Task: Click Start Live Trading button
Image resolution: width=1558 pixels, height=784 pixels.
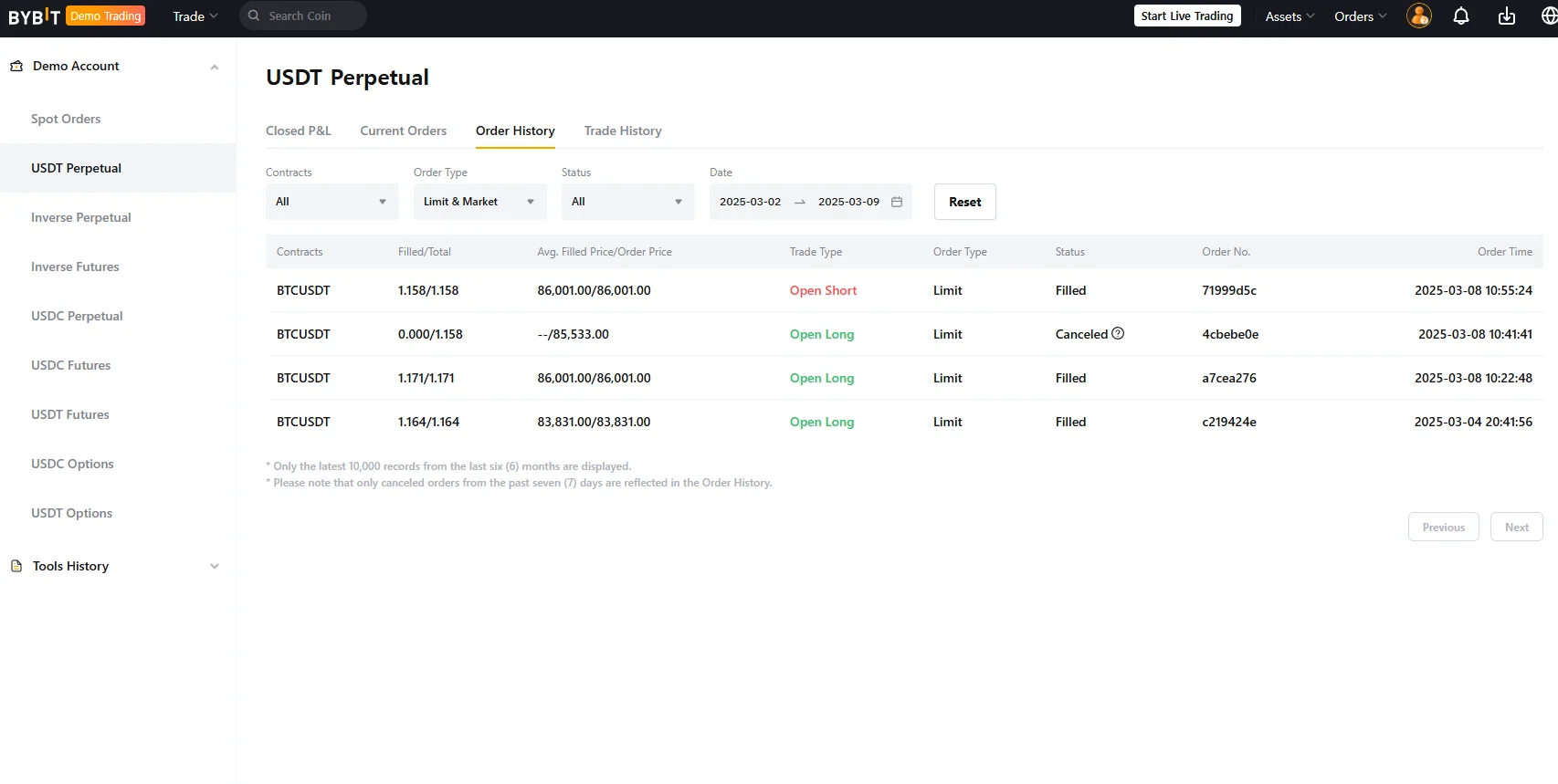Action: click(x=1186, y=16)
